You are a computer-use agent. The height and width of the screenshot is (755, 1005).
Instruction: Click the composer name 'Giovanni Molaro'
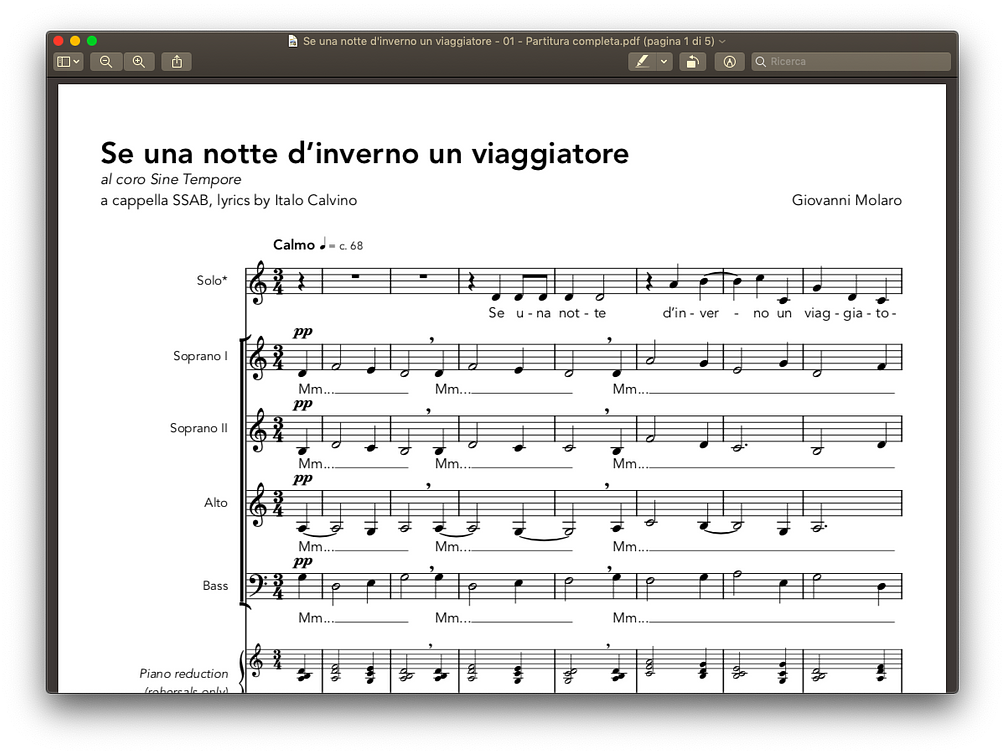[847, 200]
